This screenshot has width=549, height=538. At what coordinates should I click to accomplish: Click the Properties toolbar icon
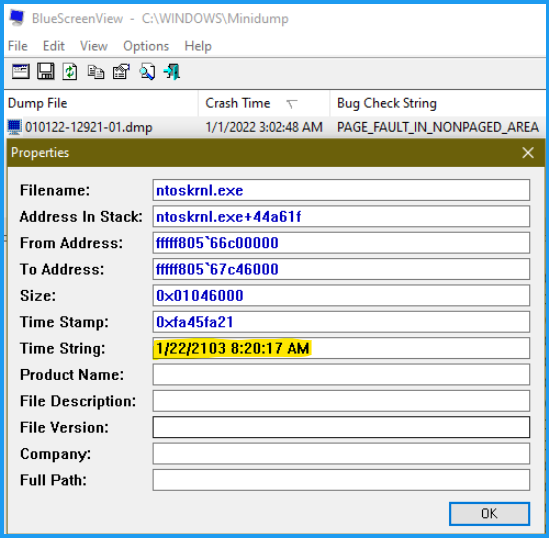pos(121,72)
